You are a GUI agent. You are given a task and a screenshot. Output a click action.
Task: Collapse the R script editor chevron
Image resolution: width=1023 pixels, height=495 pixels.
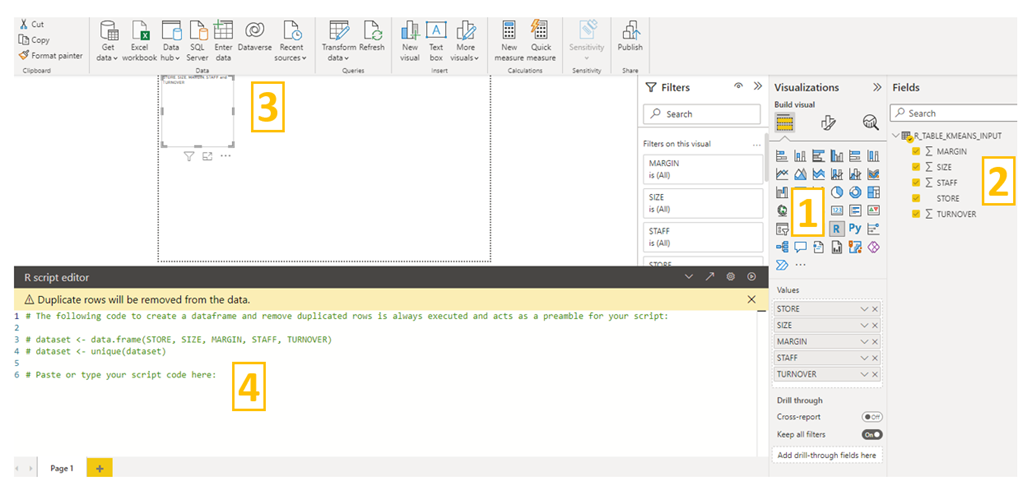click(689, 277)
